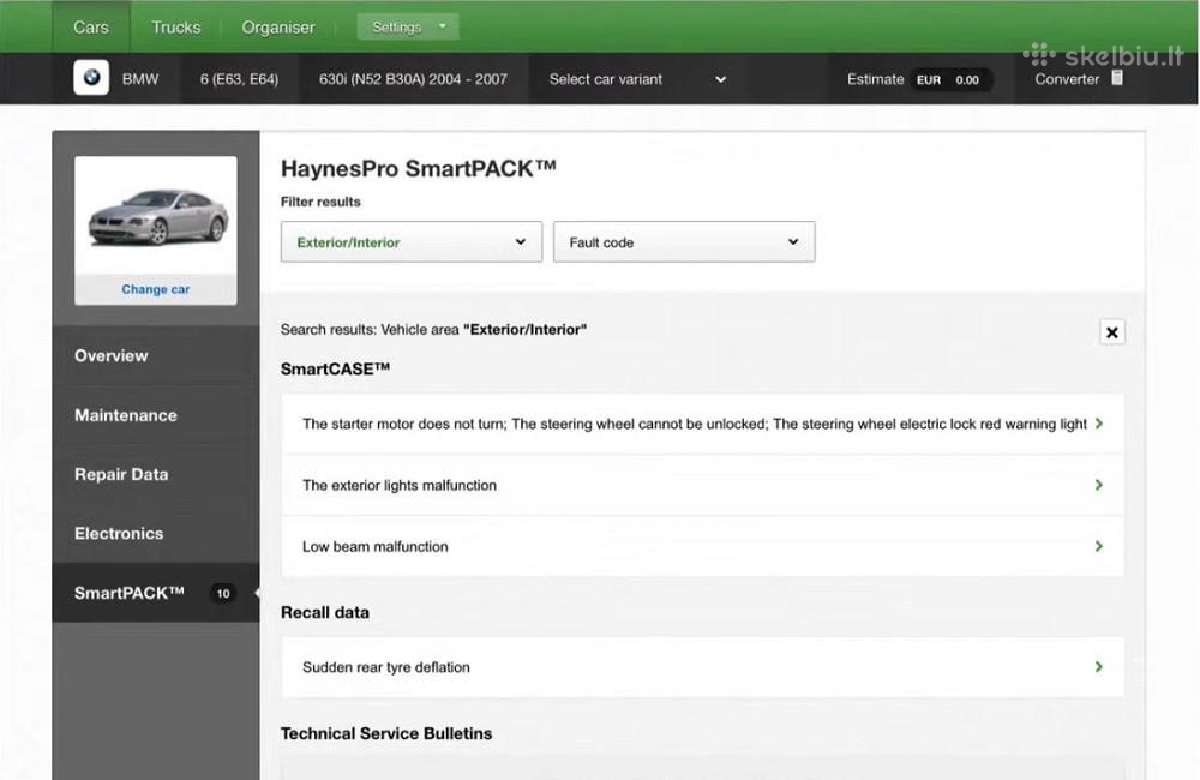Click the 'SmartCASE™' heading
The image size is (1200, 780).
pyautogui.click(x=335, y=369)
